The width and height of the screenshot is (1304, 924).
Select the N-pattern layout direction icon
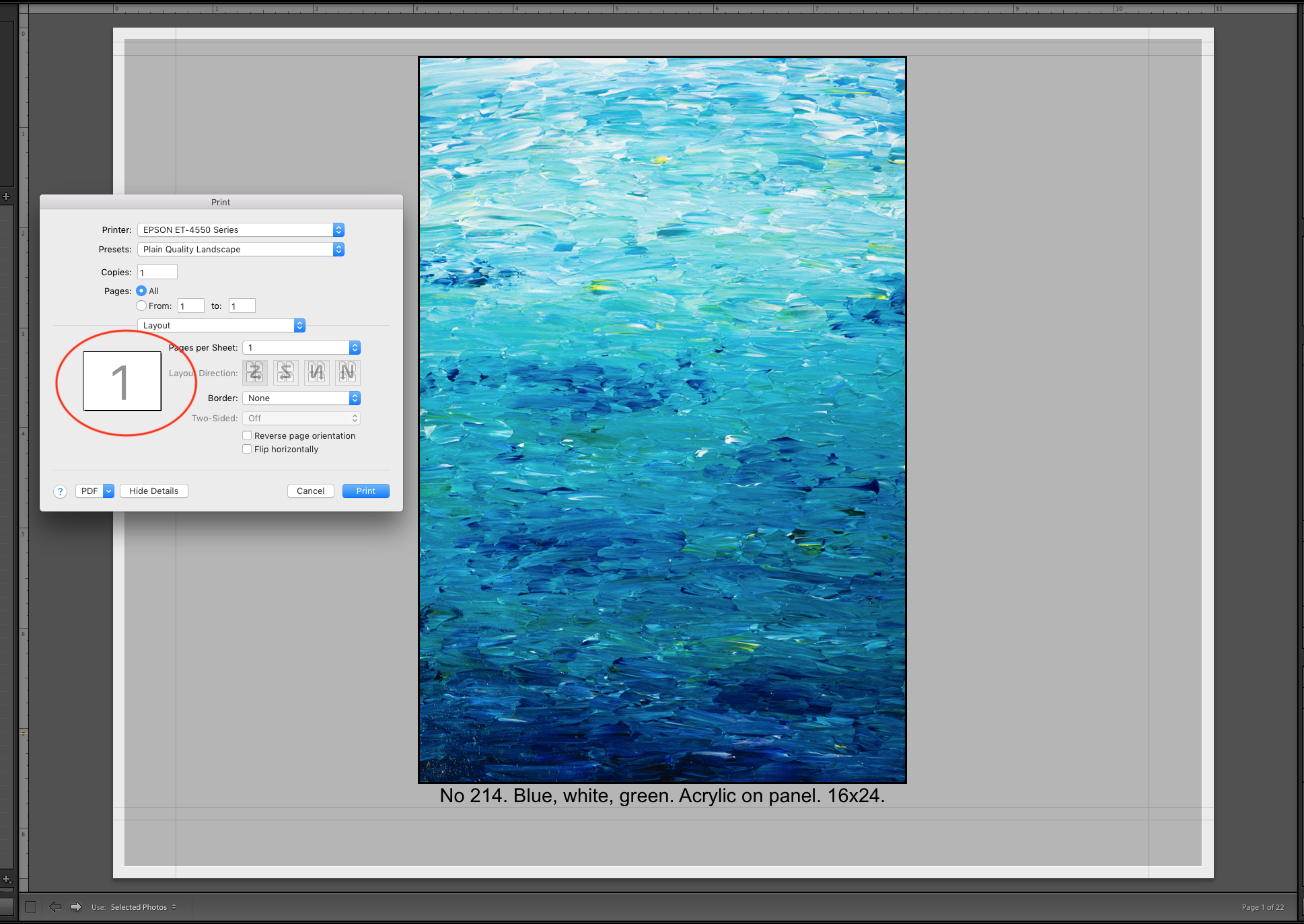[x=347, y=372]
